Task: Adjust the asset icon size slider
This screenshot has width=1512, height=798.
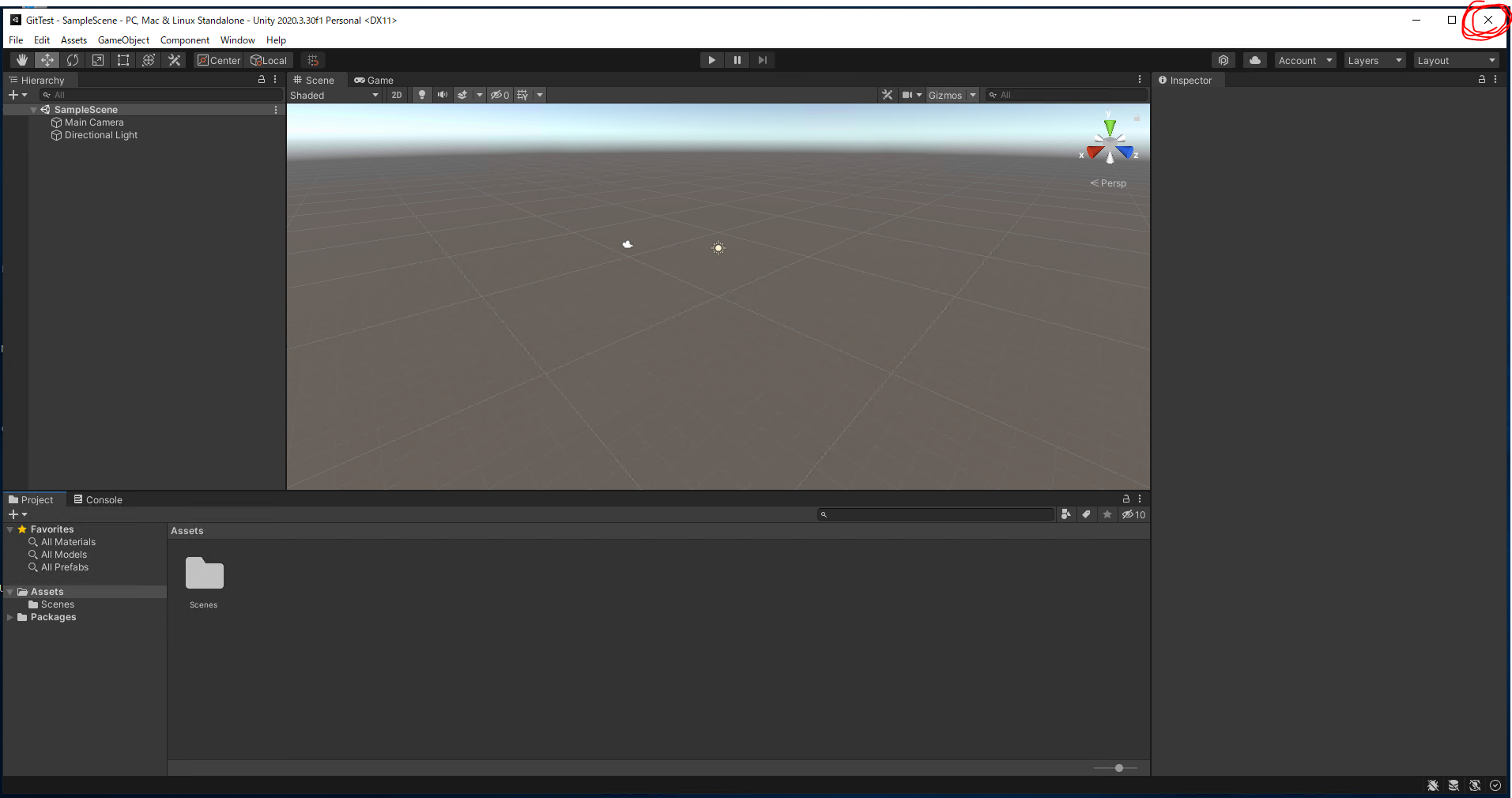Action: click(x=1118, y=767)
